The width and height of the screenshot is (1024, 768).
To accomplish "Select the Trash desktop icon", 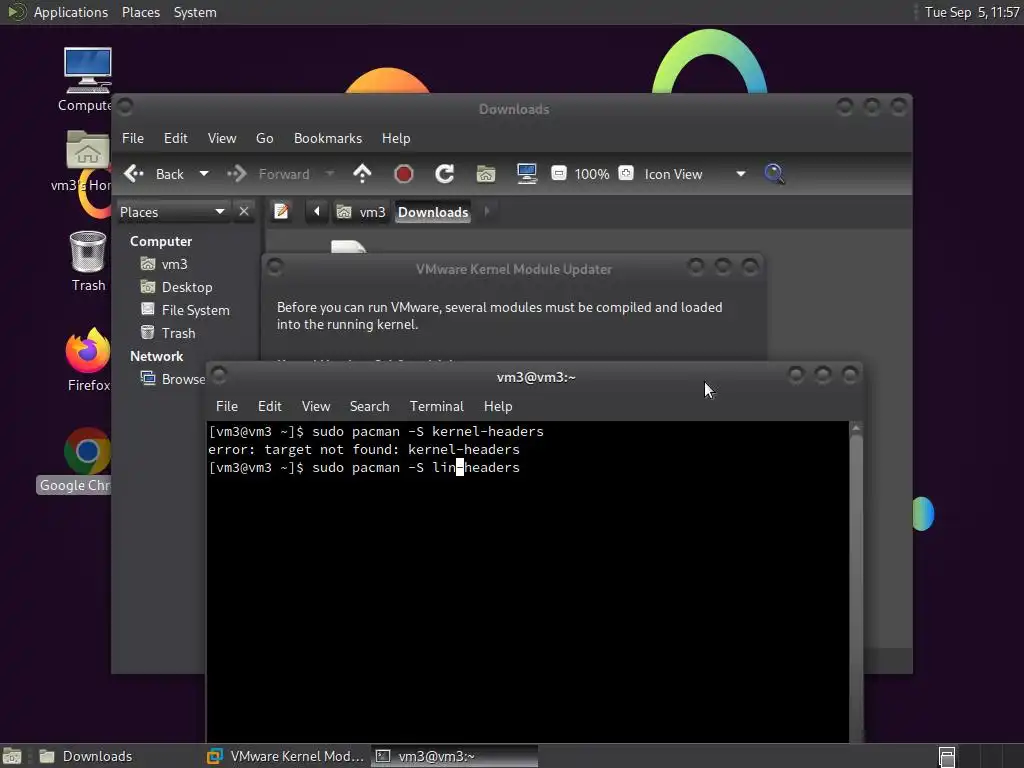I will 88,261.
